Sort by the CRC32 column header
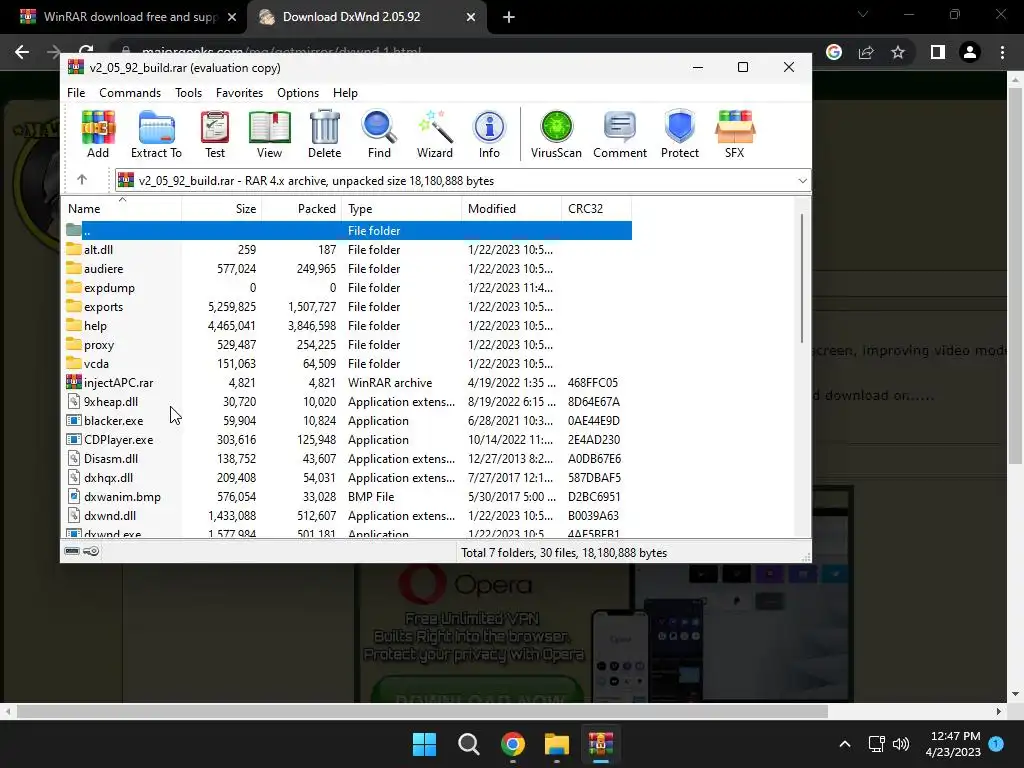The width and height of the screenshot is (1024, 768). 596,209
